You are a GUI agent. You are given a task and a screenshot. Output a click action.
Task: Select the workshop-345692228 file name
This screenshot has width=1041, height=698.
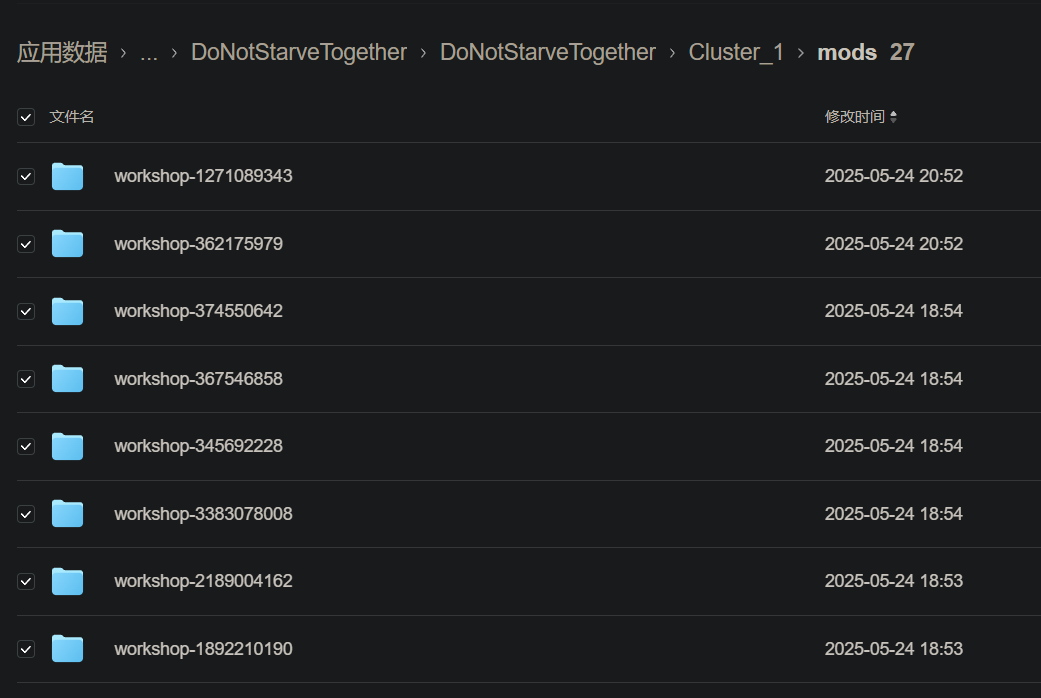coord(199,446)
